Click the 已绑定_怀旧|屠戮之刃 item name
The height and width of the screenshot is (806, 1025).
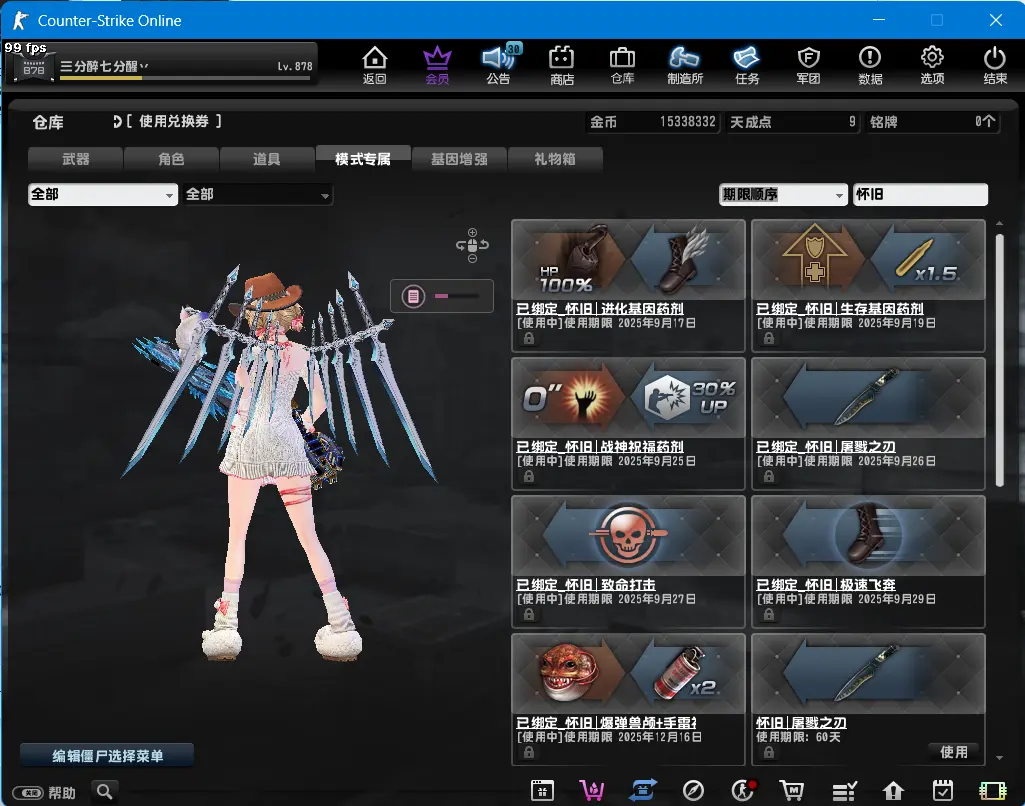coord(826,446)
